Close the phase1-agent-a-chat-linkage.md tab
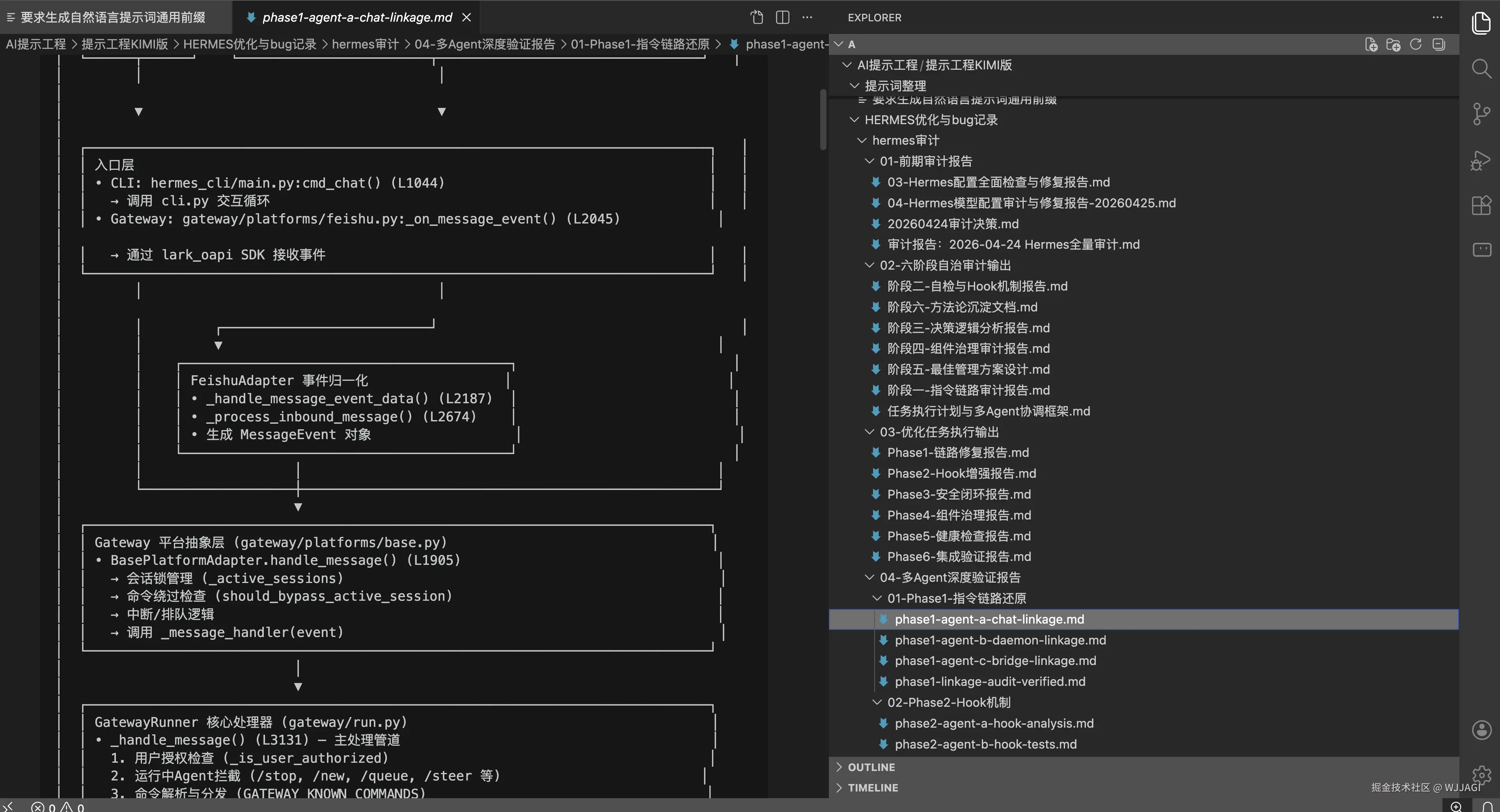The height and width of the screenshot is (812, 1500). pyautogui.click(x=466, y=17)
